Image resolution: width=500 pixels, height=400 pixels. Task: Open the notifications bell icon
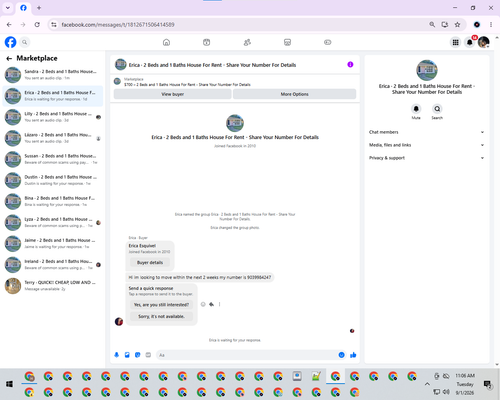tap(470, 42)
